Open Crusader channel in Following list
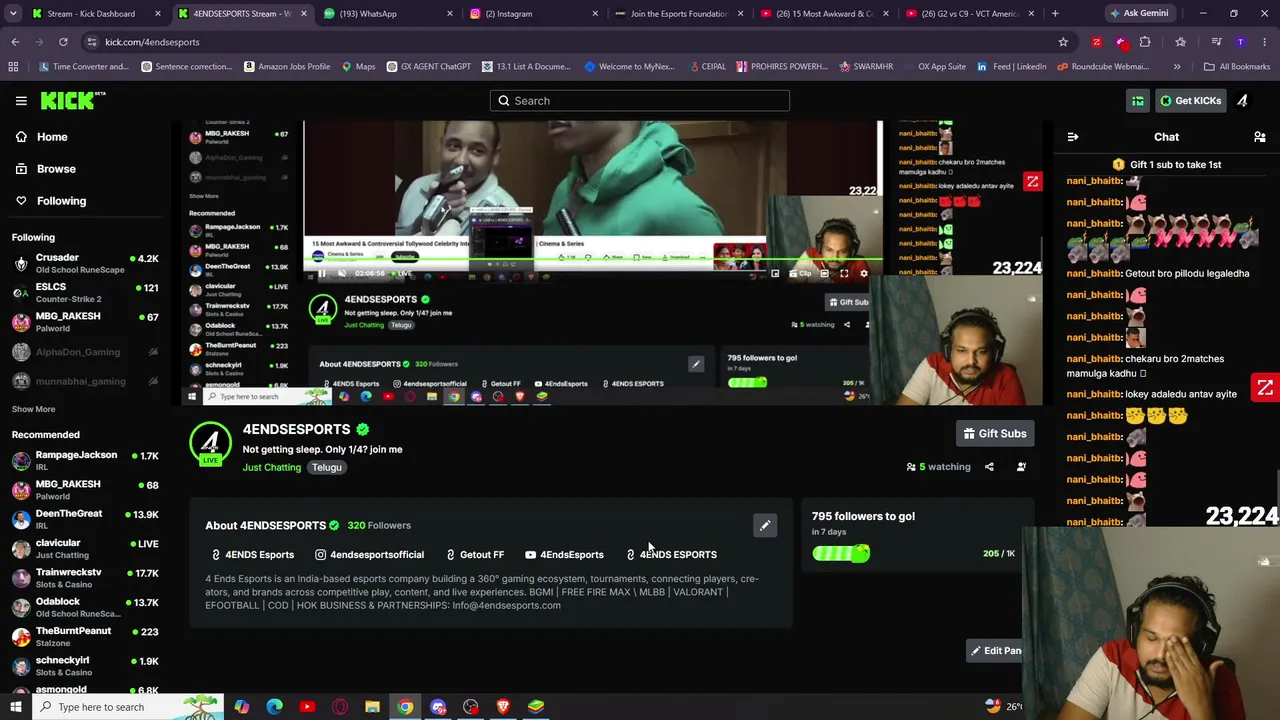The image size is (1280, 720). [x=85, y=264]
